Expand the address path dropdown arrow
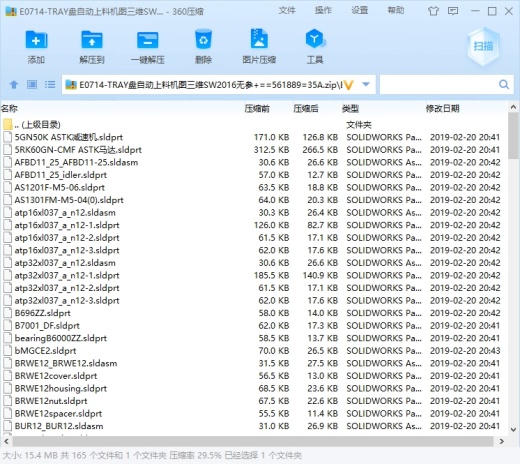The image size is (520, 464). 366,84
